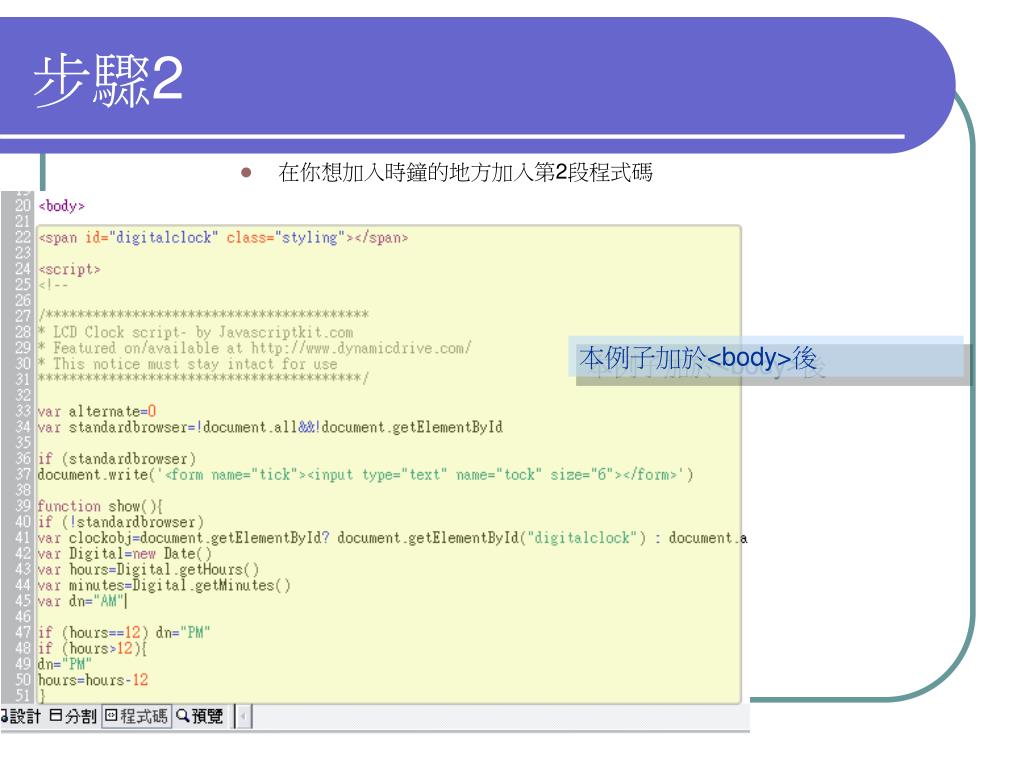The height and width of the screenshot is (768, 1024).
Task: Click the 'var hours=Digital.getHours()' line
Action: [x=148, y=569]
